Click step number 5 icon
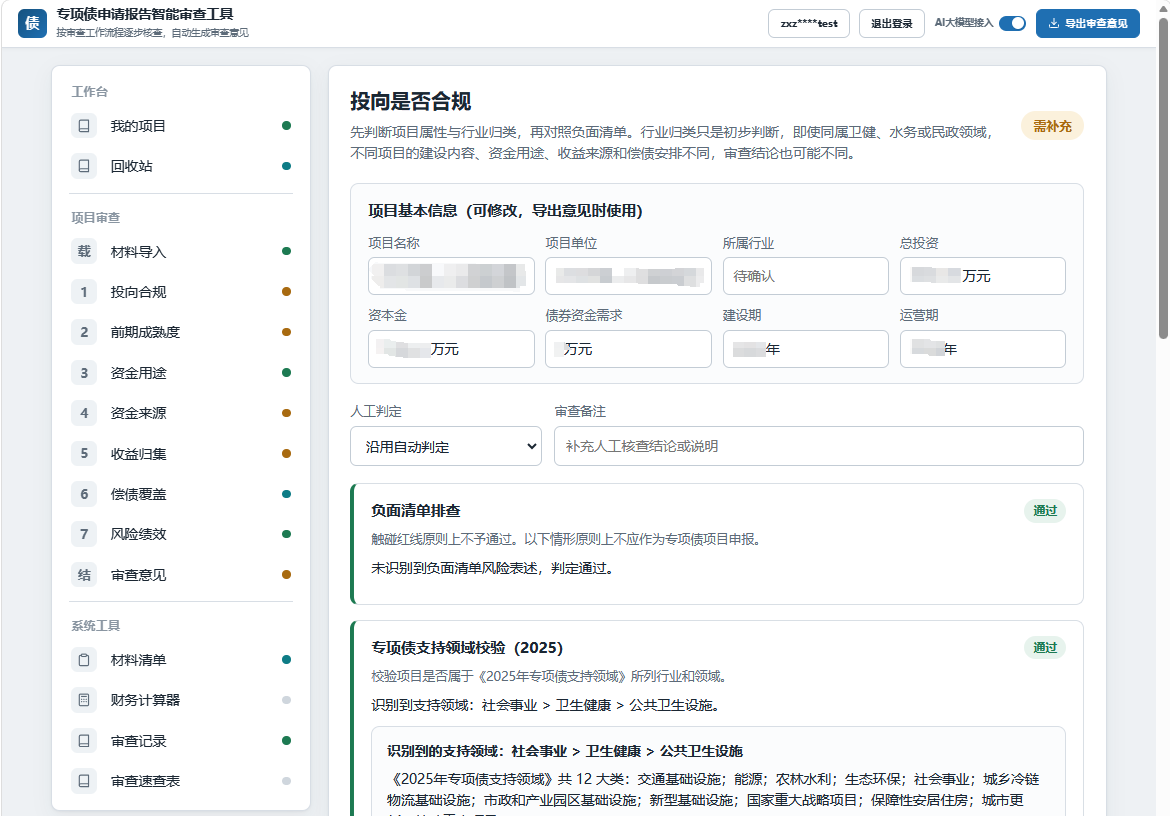Viewport: 1170px width, 816px height. click(x=84, y=453)
